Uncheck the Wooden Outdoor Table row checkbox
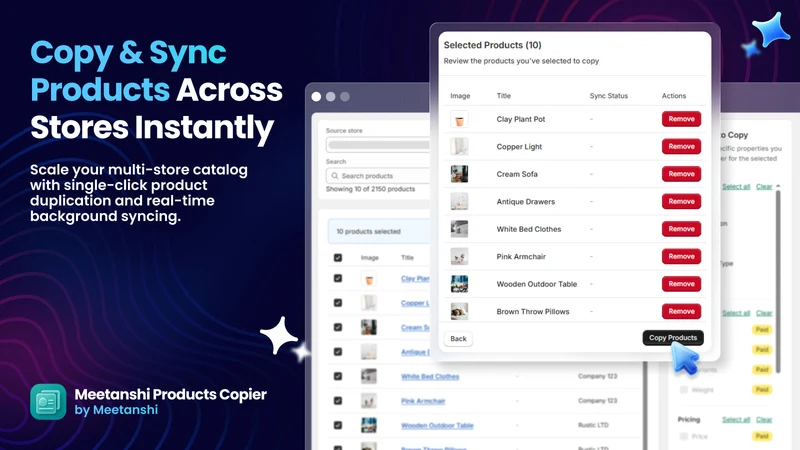Image resolution: width=800 pixels, height=450 pixels. pyautogui.click(x=338, y=426)
